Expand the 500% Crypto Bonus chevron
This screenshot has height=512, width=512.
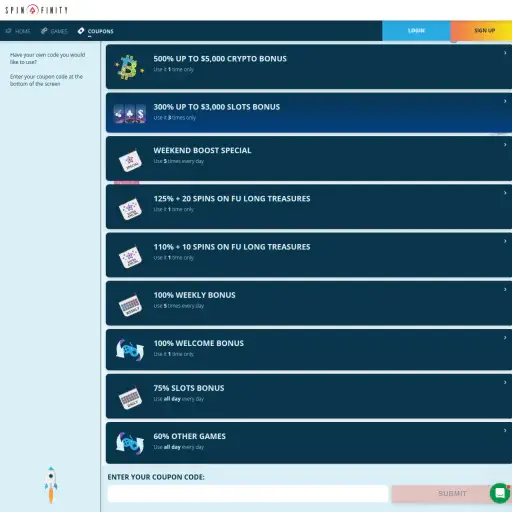click(505, 53)
